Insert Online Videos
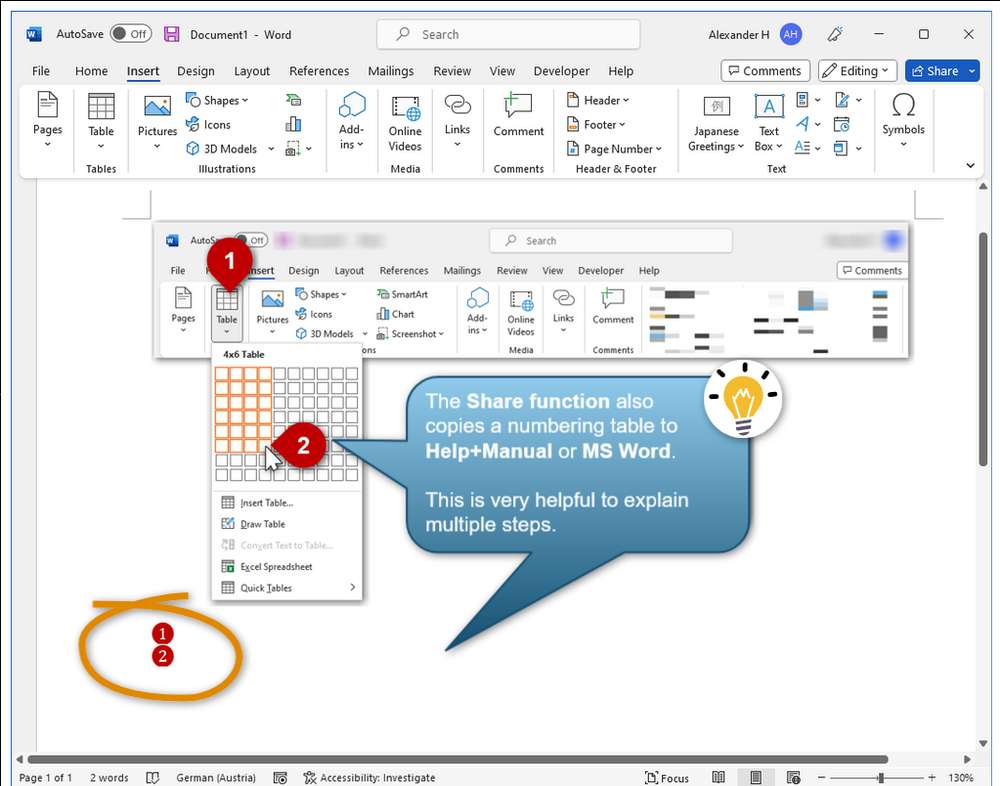This screenshot has height=786, width=1000. coord(405,123)
